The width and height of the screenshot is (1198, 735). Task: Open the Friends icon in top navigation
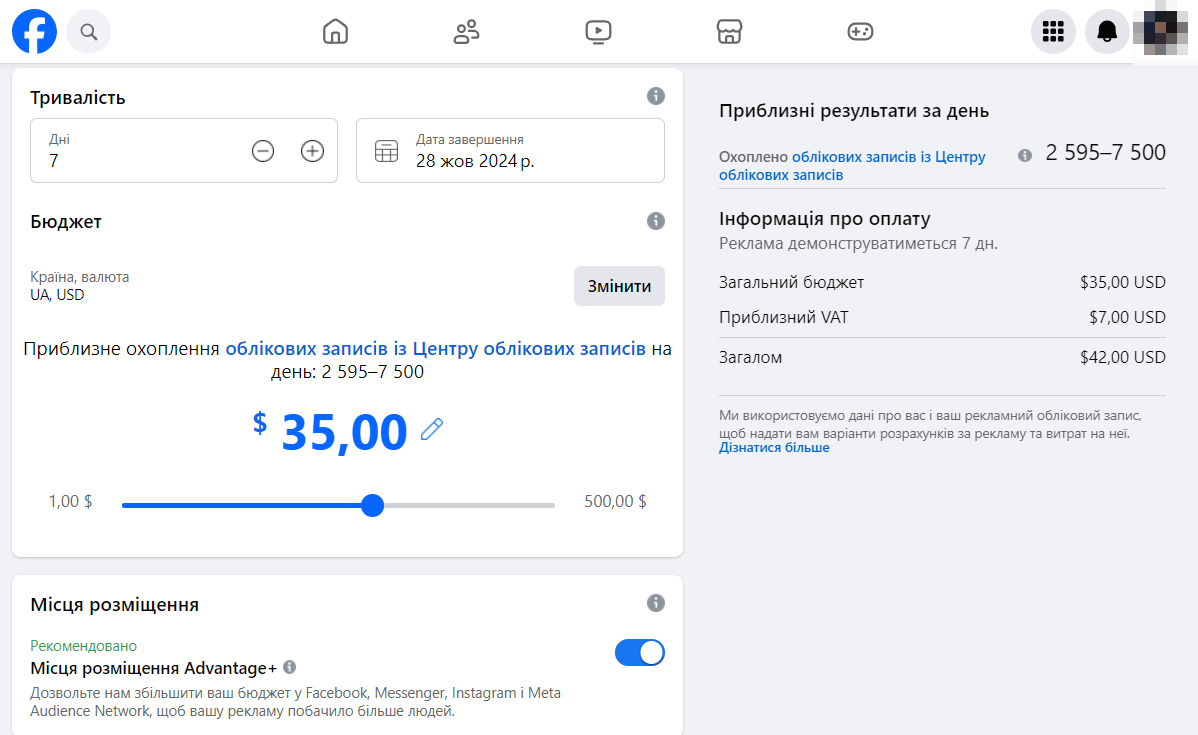click(x=466, y=32)
